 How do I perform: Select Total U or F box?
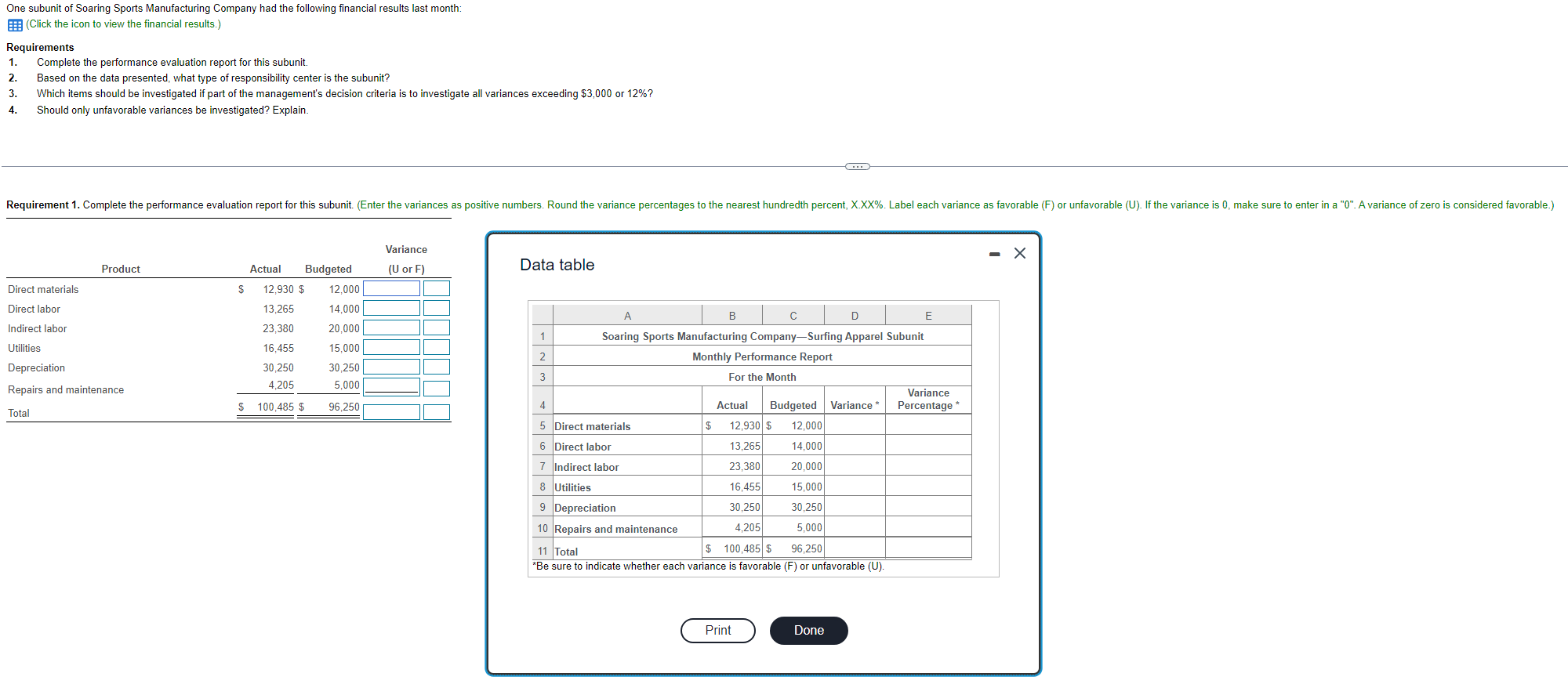click(x=437, y=411)
